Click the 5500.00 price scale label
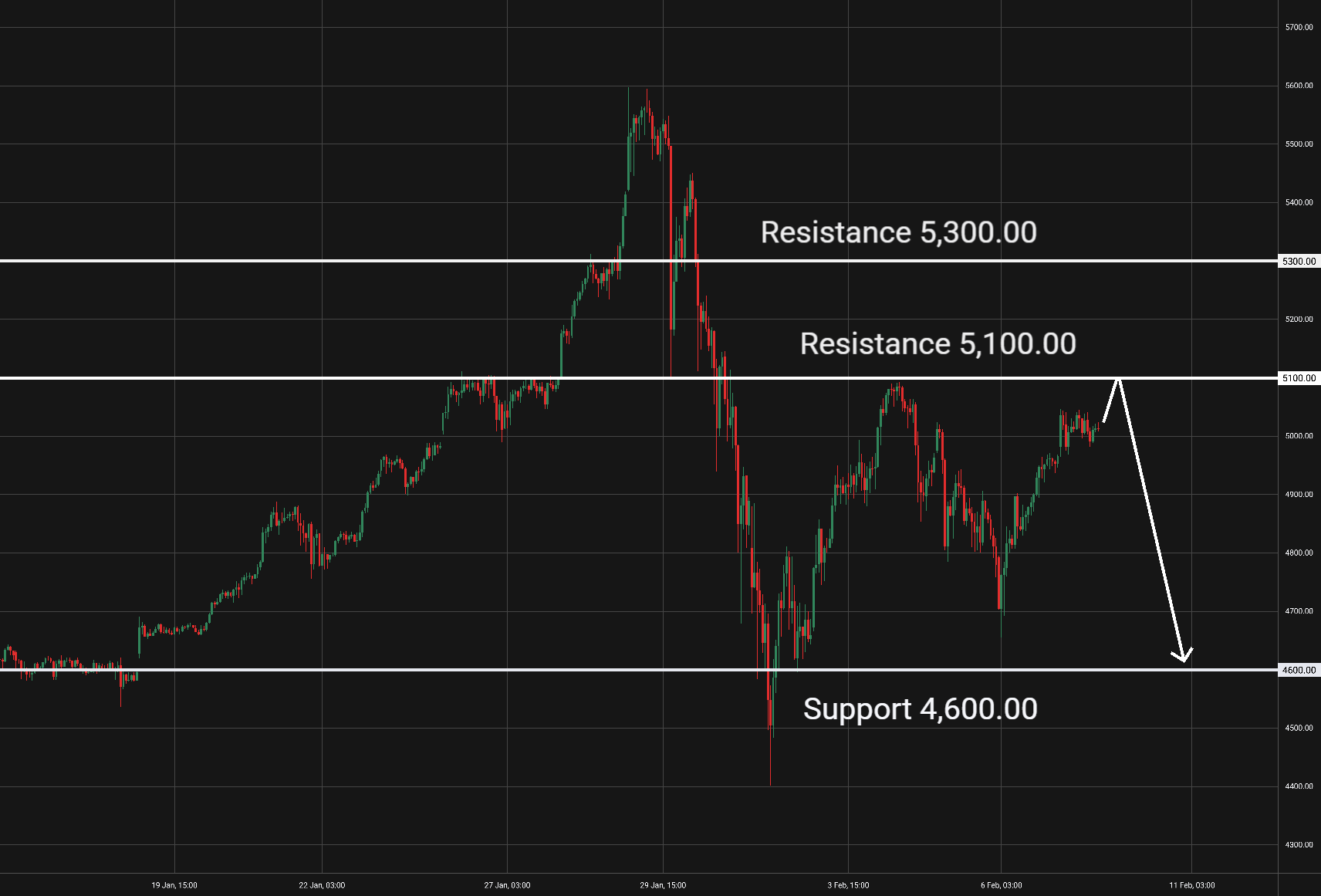The height and width of the screenshot is (896, 1321). click(1299, 144)
